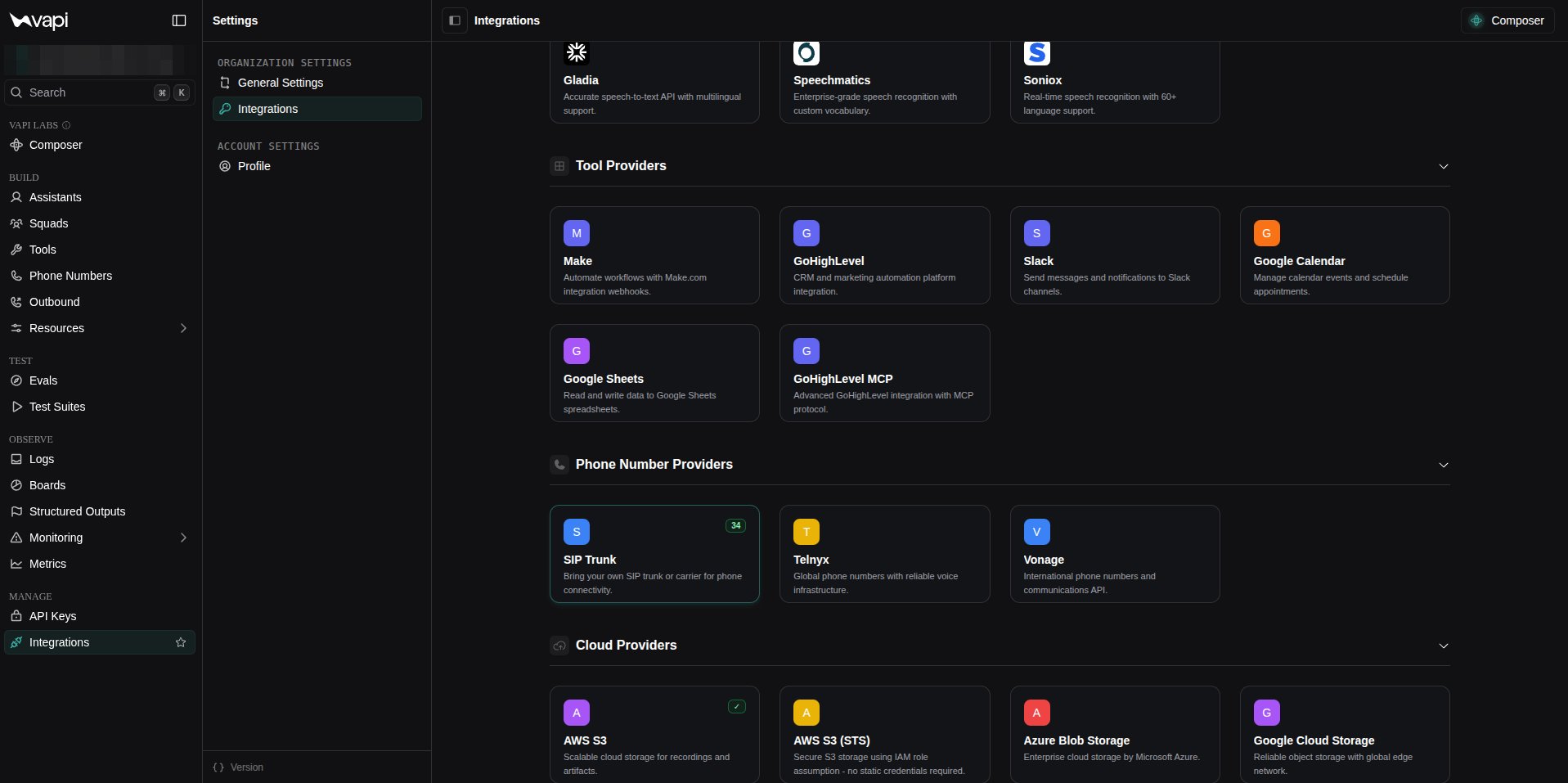Click the Google Calendar orange G icon

pyautogui.click(x=1267, y=233)
